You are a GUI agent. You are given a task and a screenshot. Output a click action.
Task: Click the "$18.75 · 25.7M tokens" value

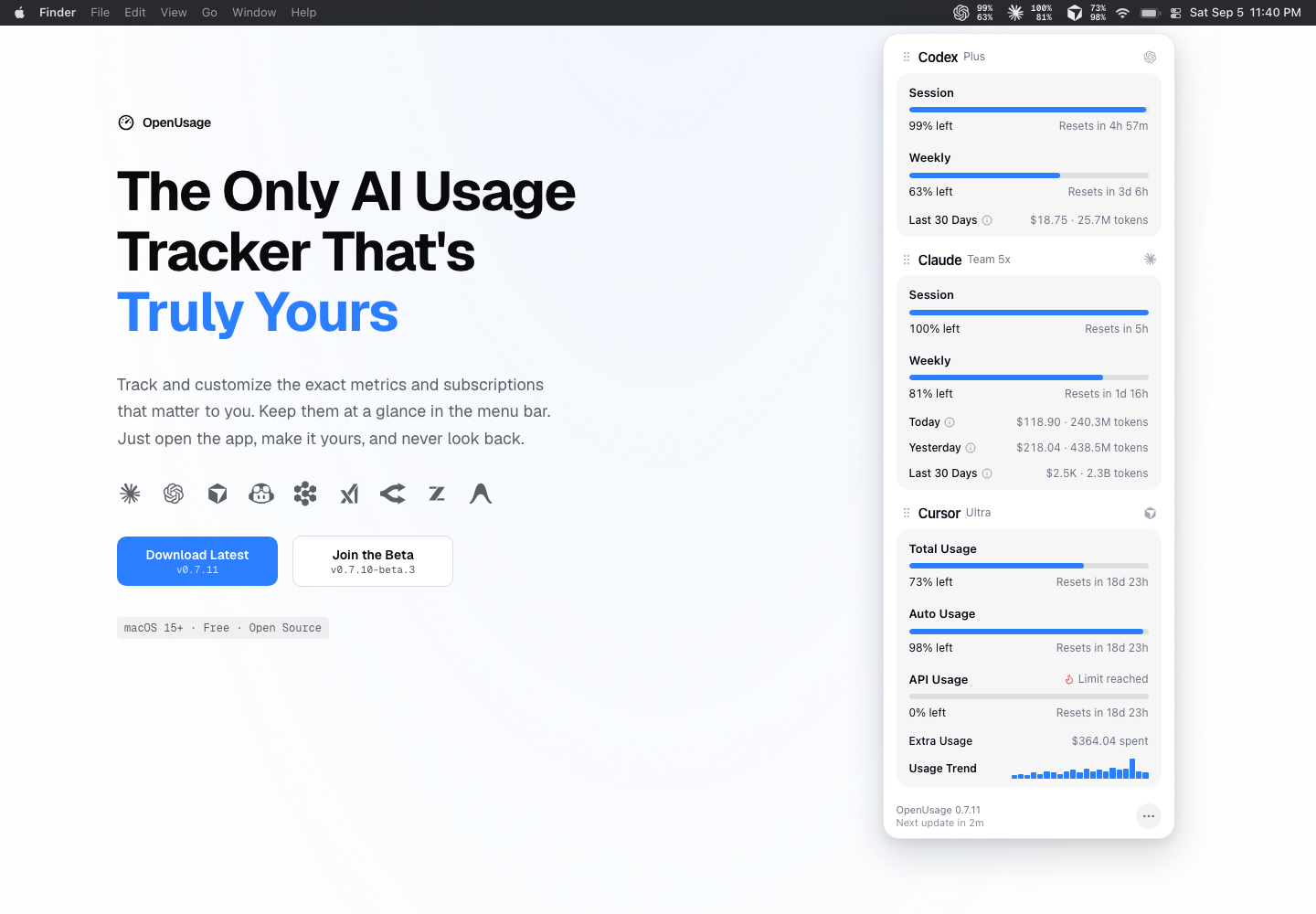coord(1089,220)
